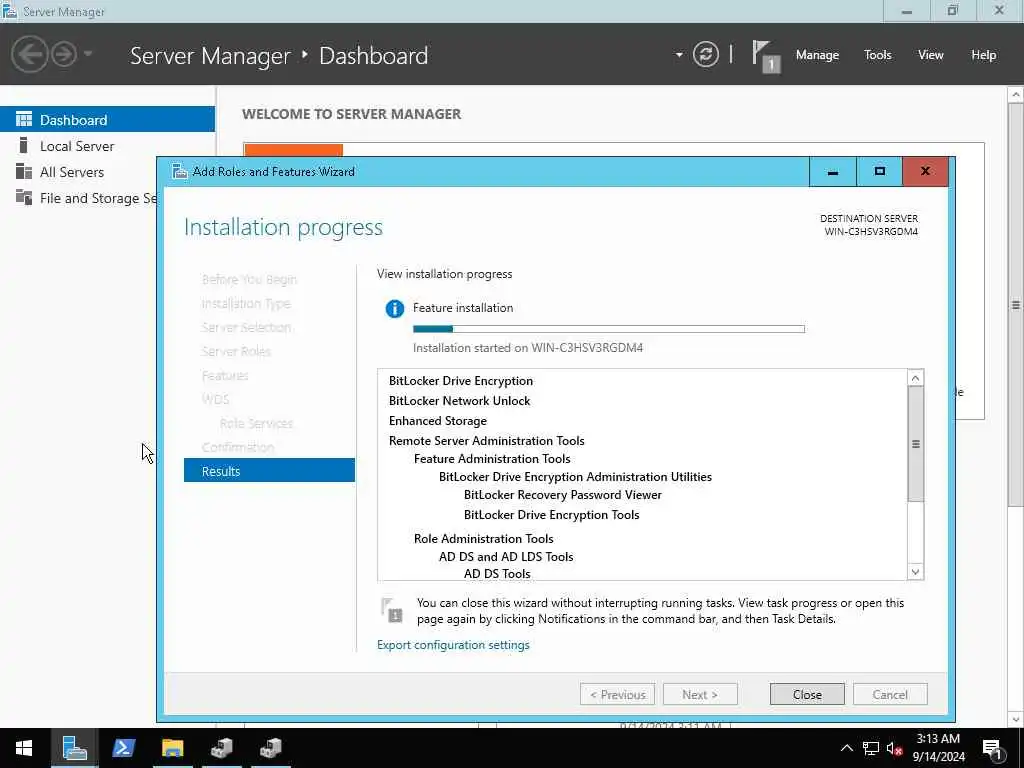The image size is (1024, 768).
Task: Expand the dropdown arrow beside the refresh icon
Action: pos(679,55)
